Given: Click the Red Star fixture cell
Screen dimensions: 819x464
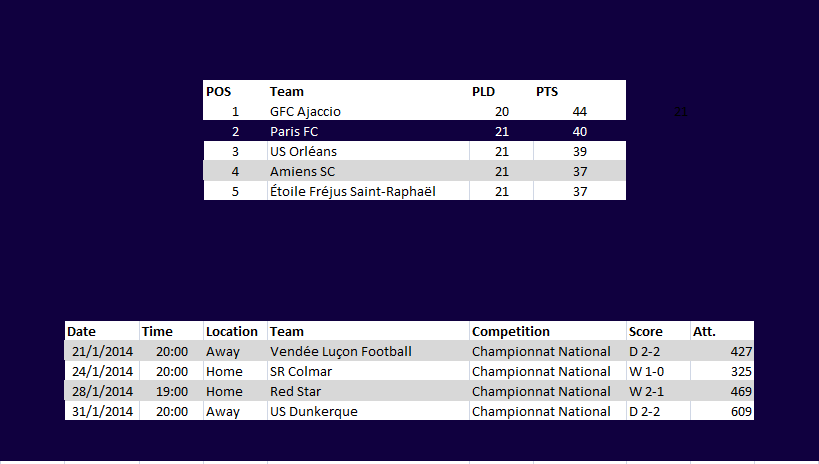Looking at the screenshot, I should 368,391.
